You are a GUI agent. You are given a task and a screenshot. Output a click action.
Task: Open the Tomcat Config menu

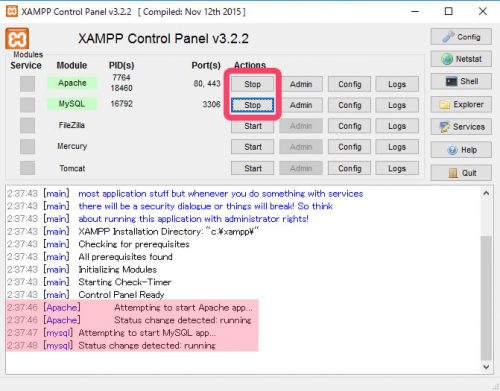point(349,168)
